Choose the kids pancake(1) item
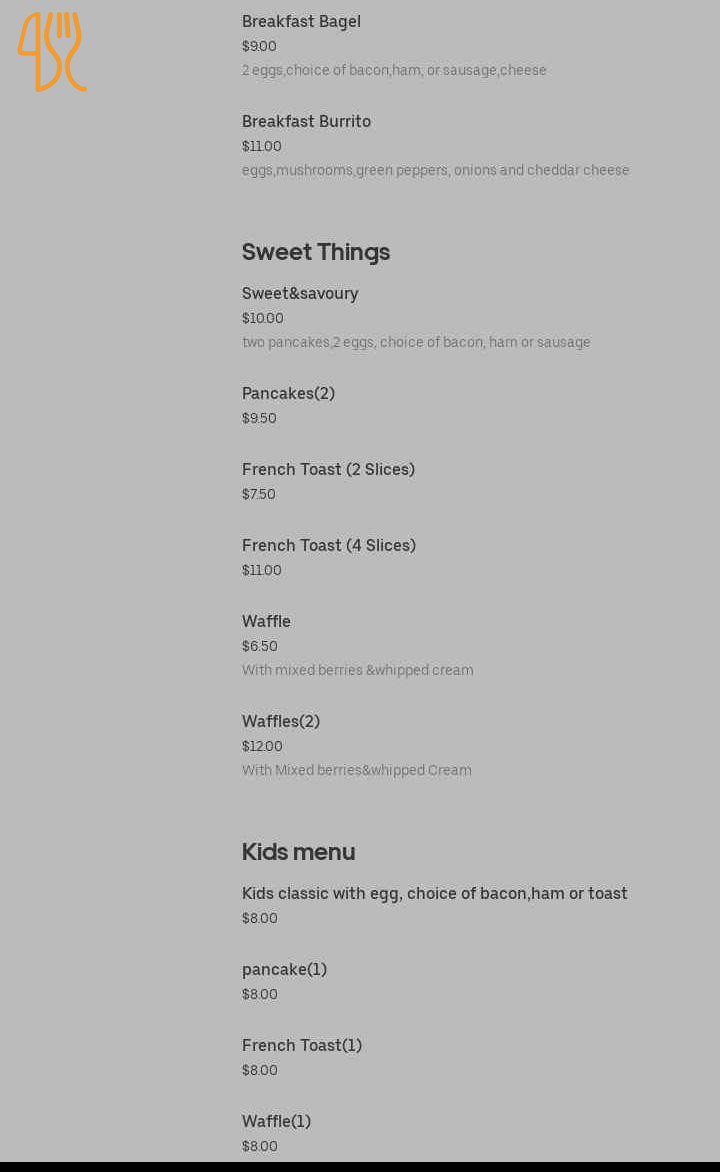Viewport: 720px width, 1172px height. pyautogui.click(x=284, y=969)
